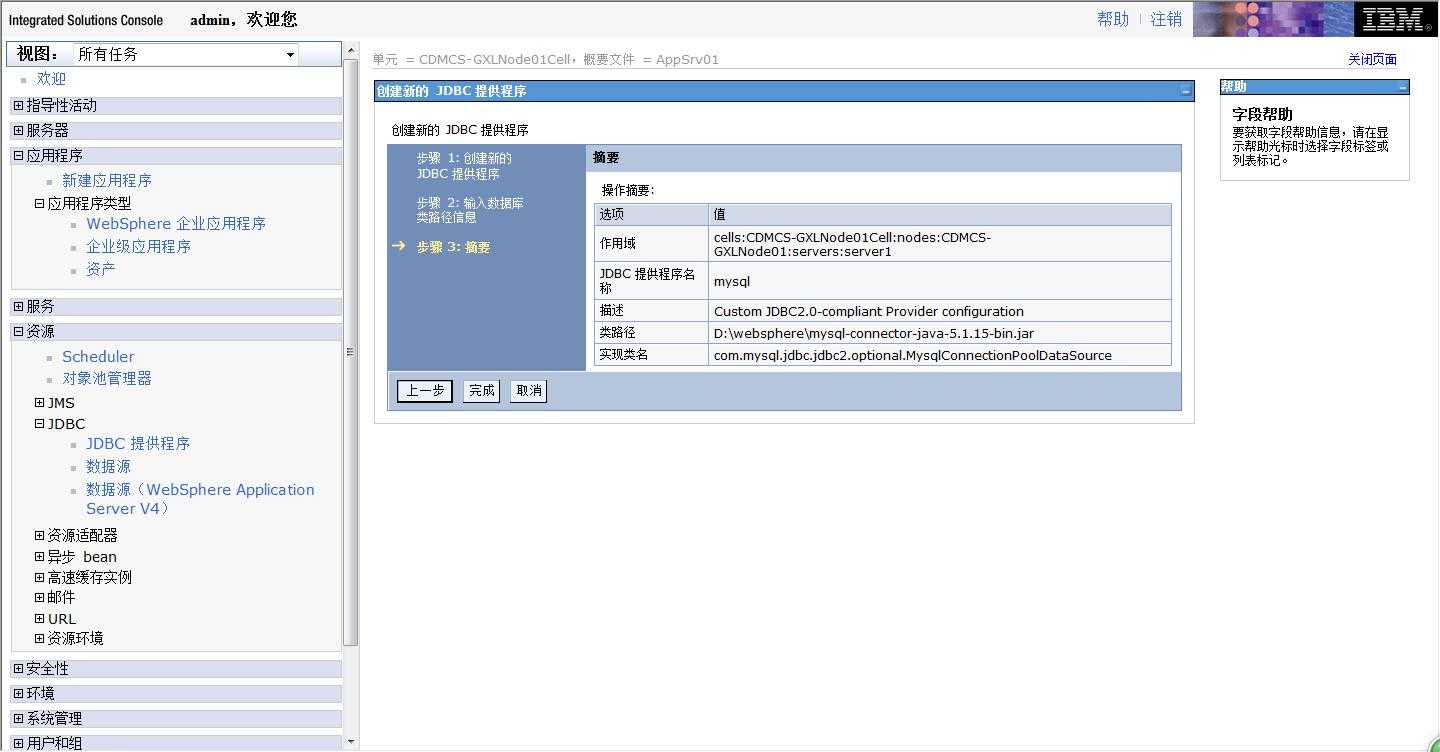
Task: Open the 数据源 link
Action: [x=108, y=467]
